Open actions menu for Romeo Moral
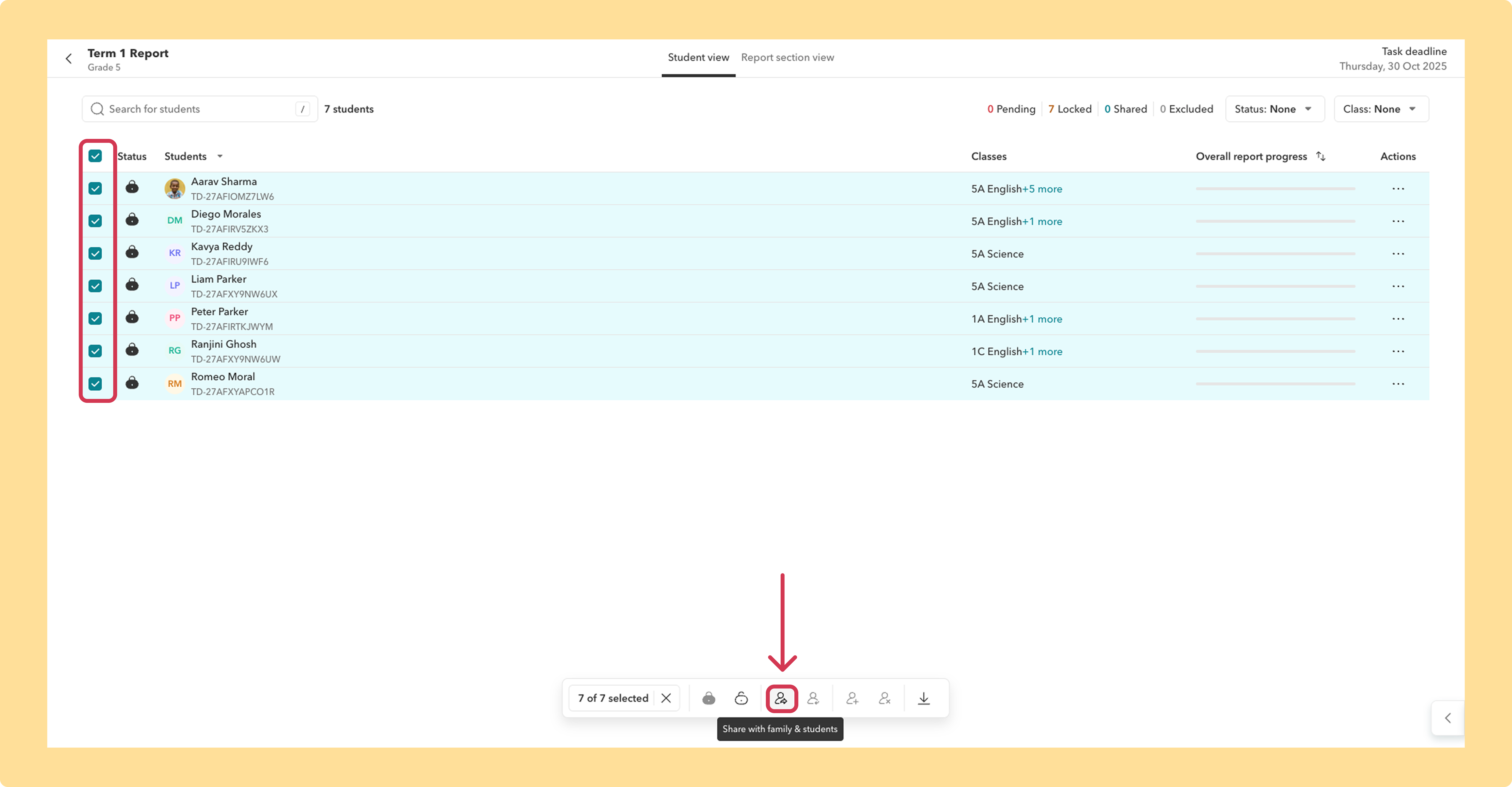The height and width of the screenshot is (787, 1512). click(1398, 384)
